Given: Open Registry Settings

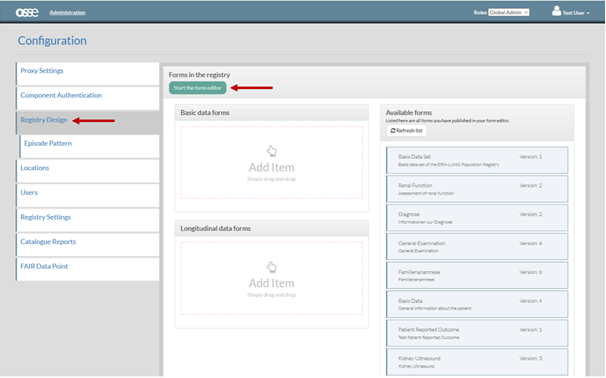Looking at the screenshot, I should point(87,220).
